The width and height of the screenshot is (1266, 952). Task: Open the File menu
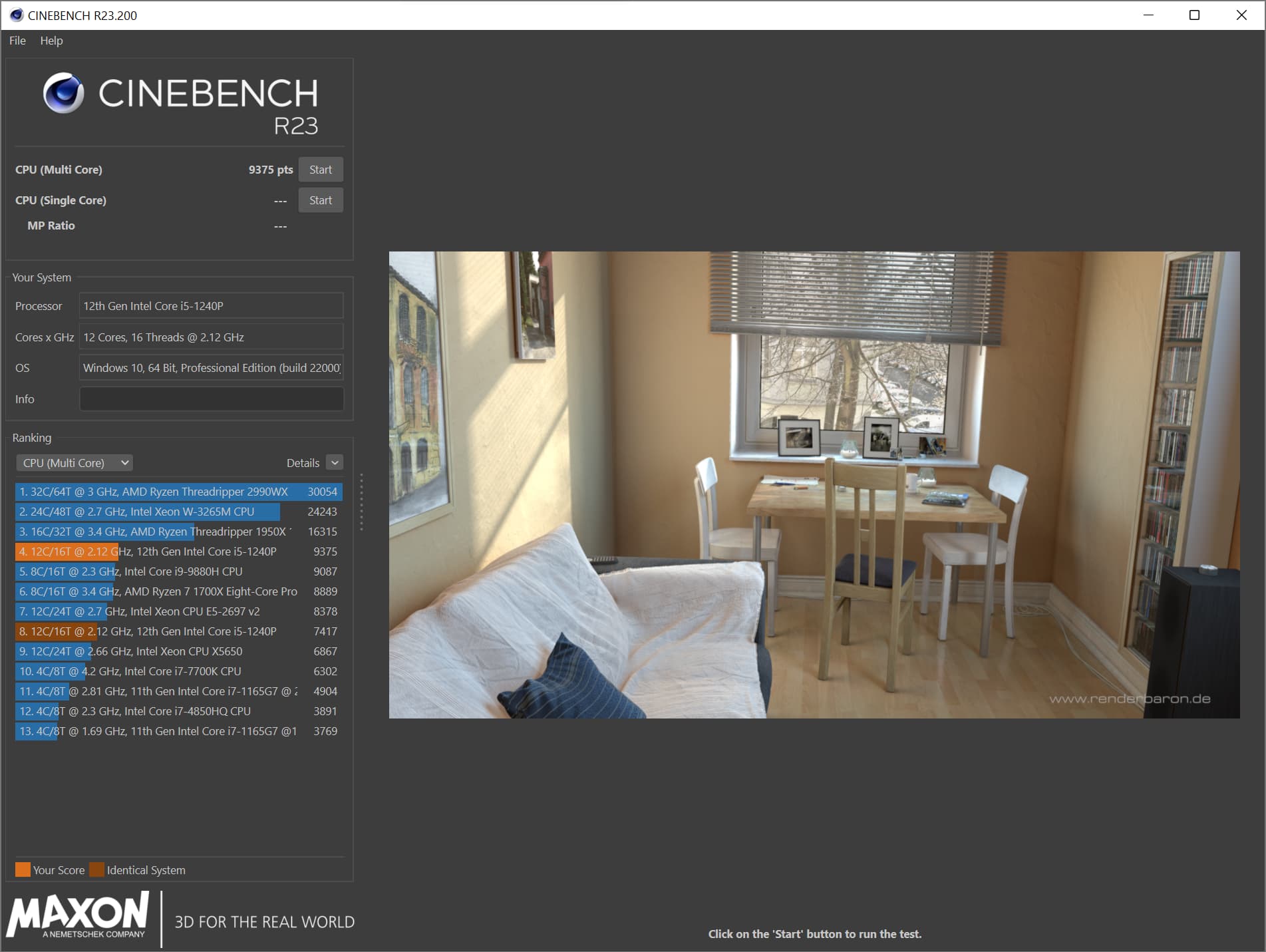18,41
